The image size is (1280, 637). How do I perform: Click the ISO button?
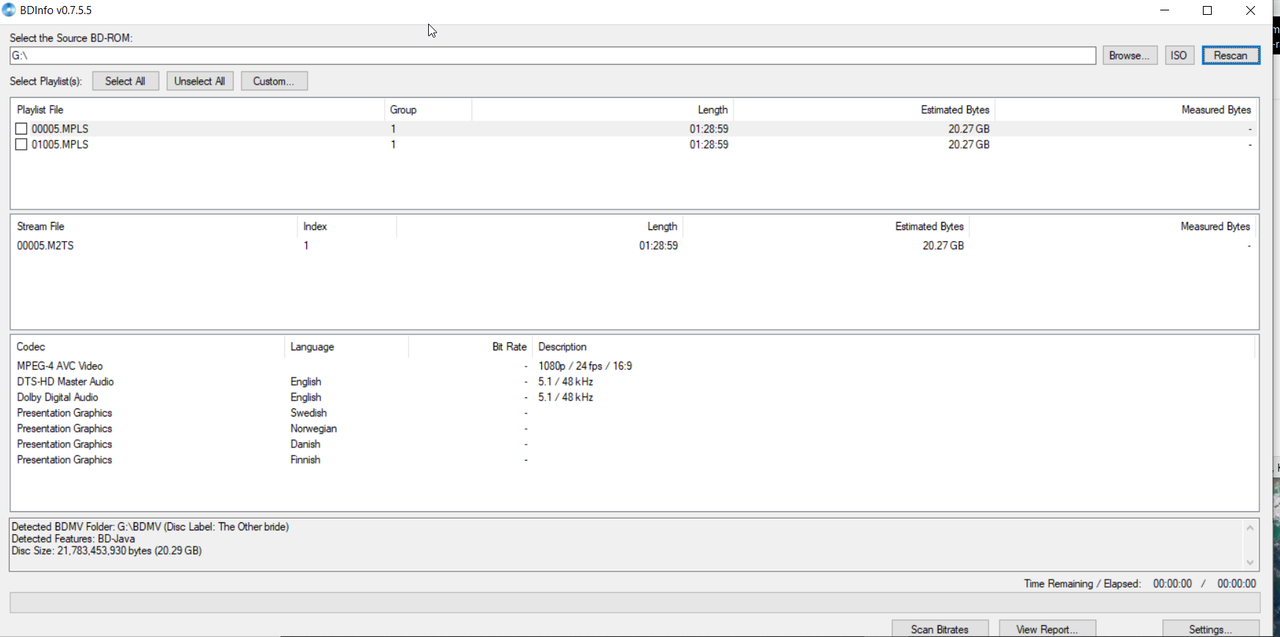[x=1179, y=55]
